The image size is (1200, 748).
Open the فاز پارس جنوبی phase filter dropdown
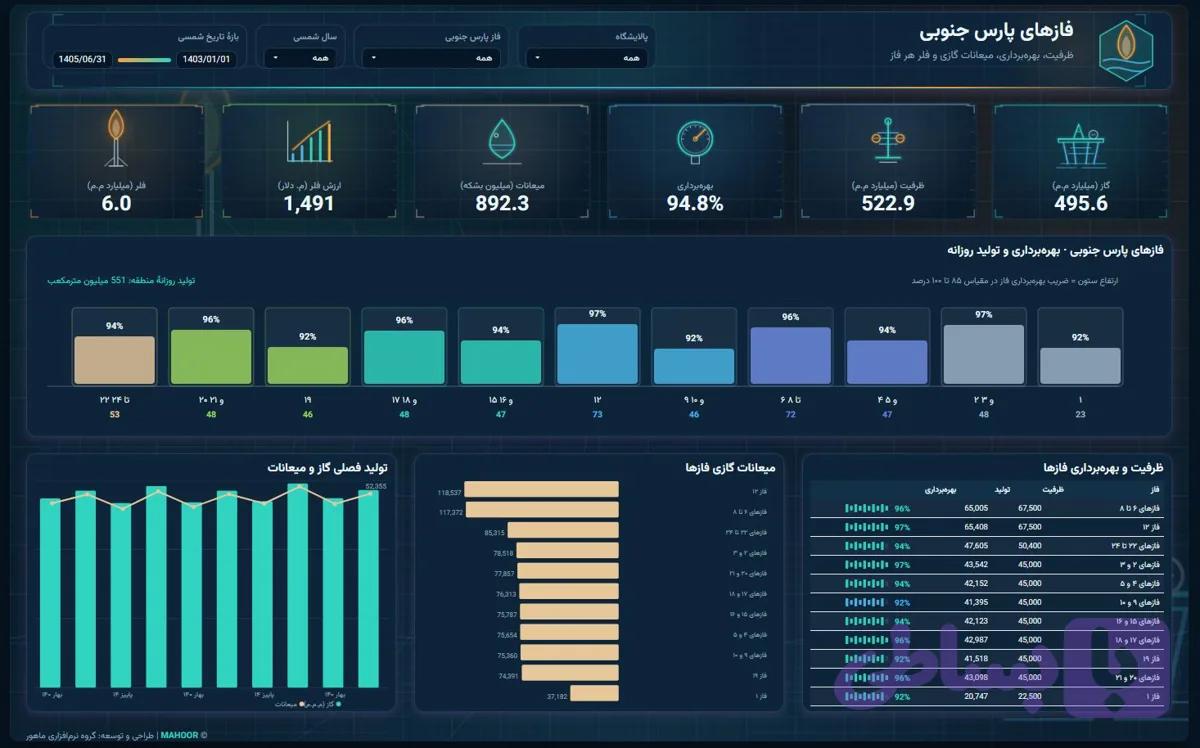(432, 58)
